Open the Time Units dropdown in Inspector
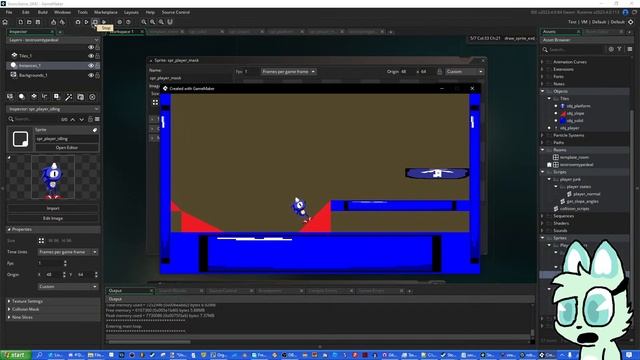The height and width of the screenshot is (360, 640). pyautogui.click(x=68, y=252)
